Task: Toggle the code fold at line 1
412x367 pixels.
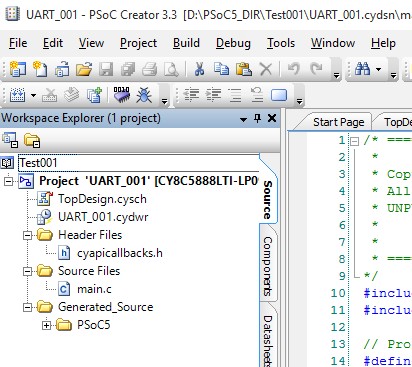Action: 354,141
